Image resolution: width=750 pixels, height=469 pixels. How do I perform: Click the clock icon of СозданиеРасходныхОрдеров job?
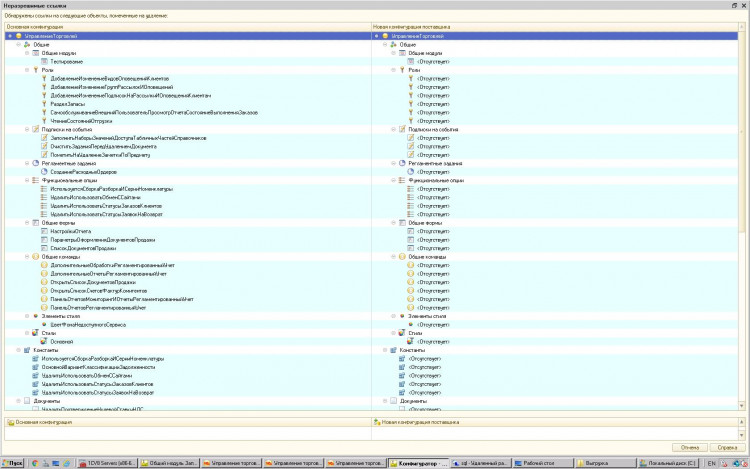[44, 172]
